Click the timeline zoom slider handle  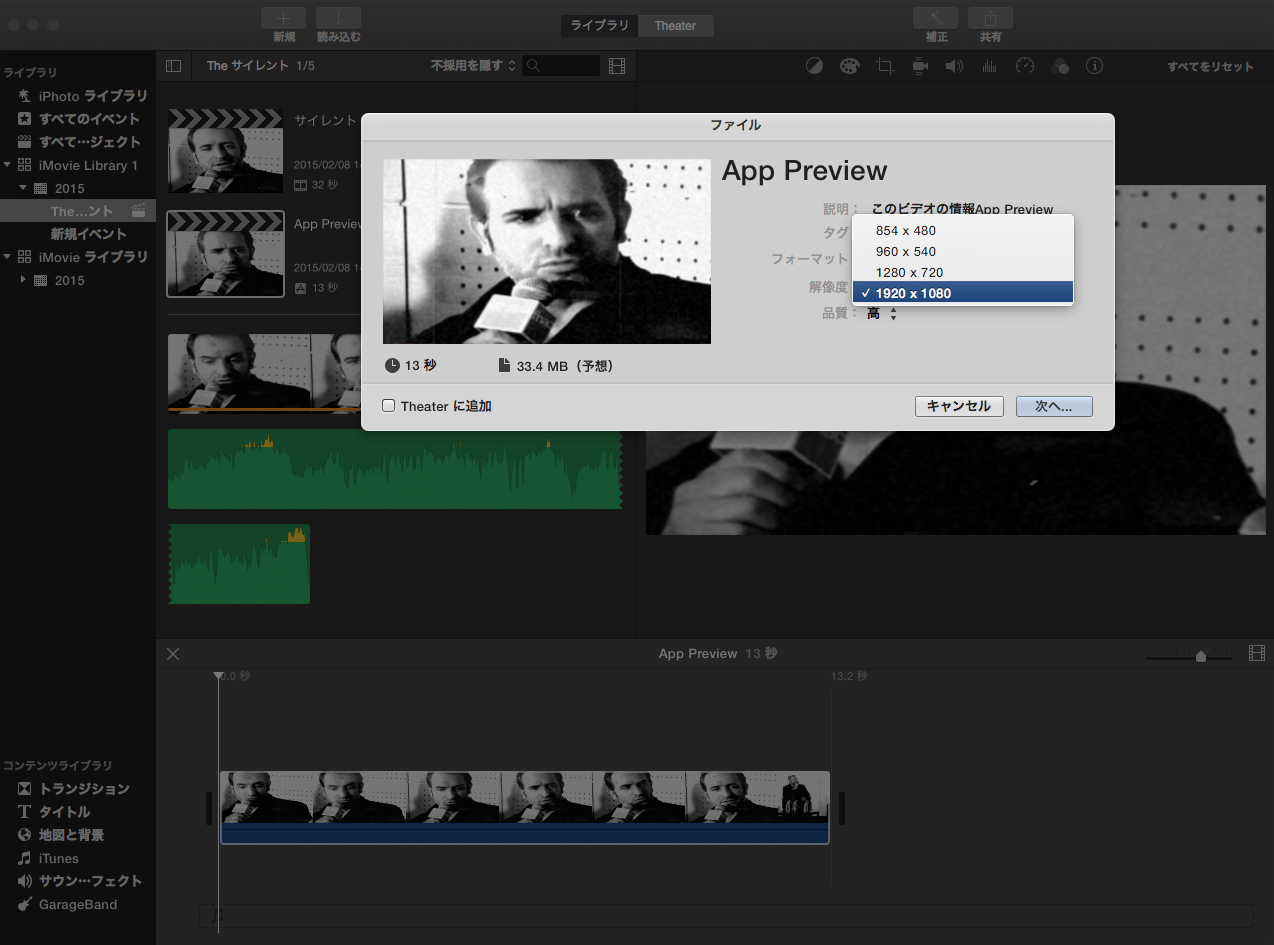tap(1200, 656)
